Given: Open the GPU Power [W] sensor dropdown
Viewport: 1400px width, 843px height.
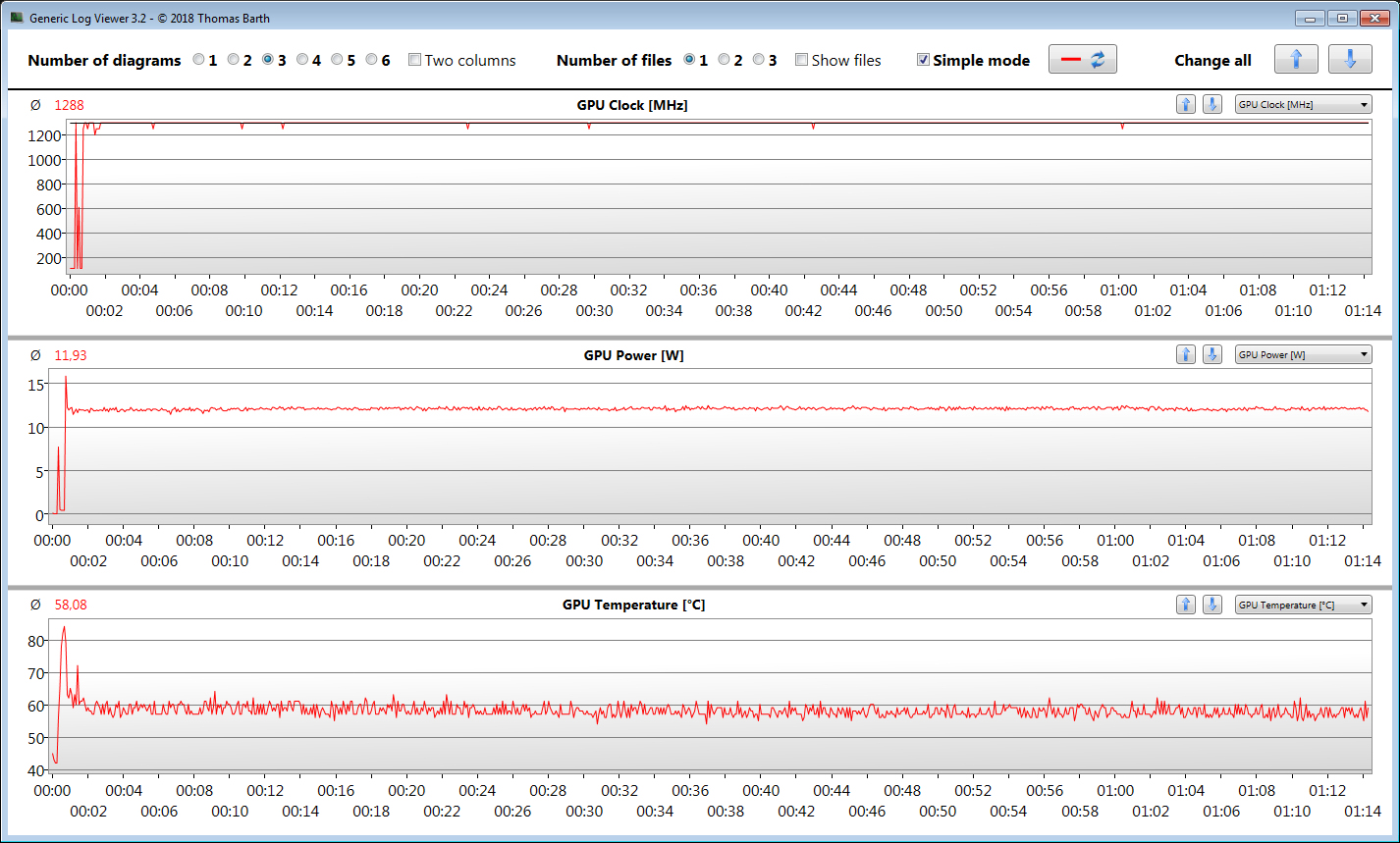Looking at the screenshot, I should point(1303,355).
